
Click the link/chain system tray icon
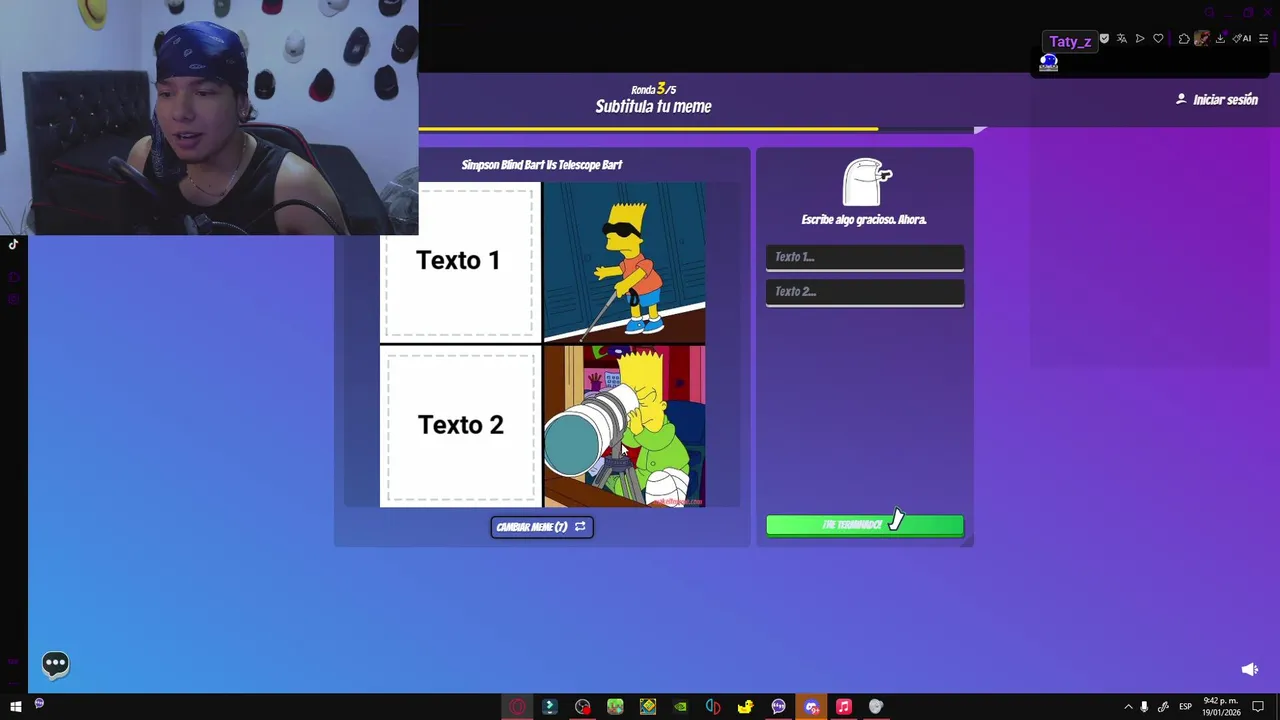coord(1163,707)
